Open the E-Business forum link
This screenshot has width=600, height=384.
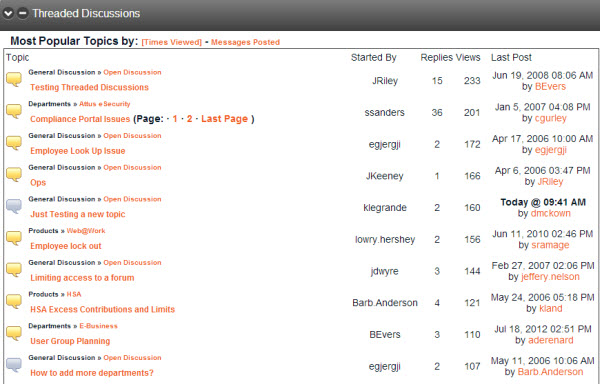pyautogui.click(x=98, y=326)
